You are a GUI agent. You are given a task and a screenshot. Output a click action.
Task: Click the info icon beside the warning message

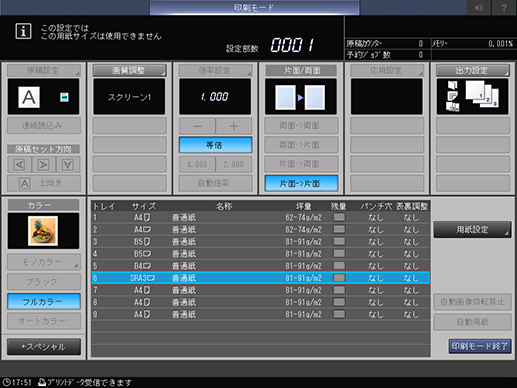tap(23, 31)
